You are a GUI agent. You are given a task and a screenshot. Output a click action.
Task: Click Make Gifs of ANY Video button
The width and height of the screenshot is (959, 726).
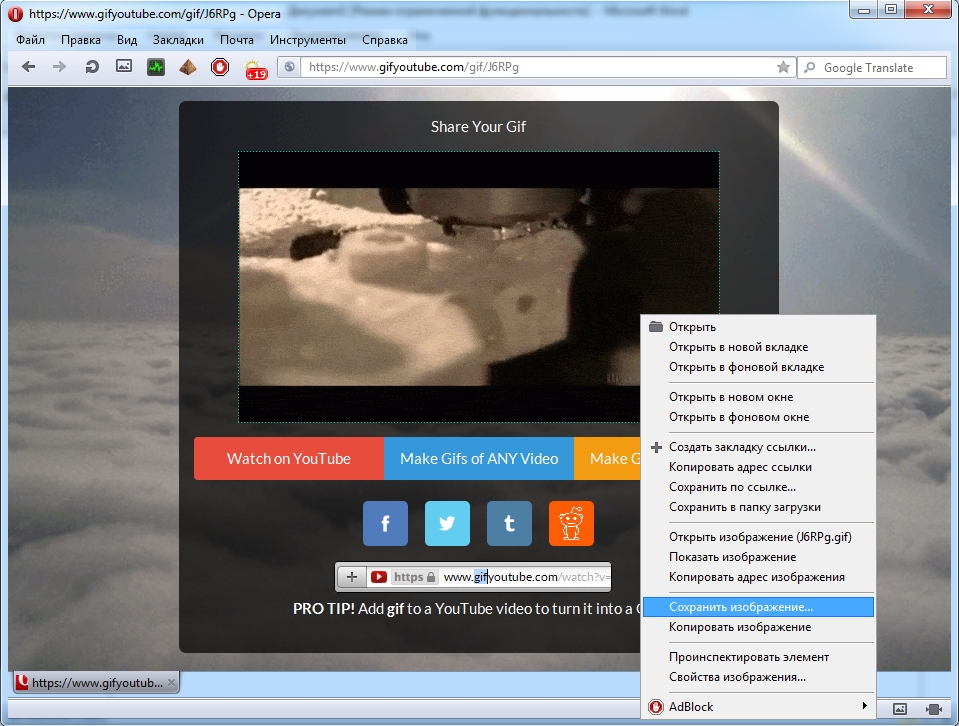coord(479,459)
